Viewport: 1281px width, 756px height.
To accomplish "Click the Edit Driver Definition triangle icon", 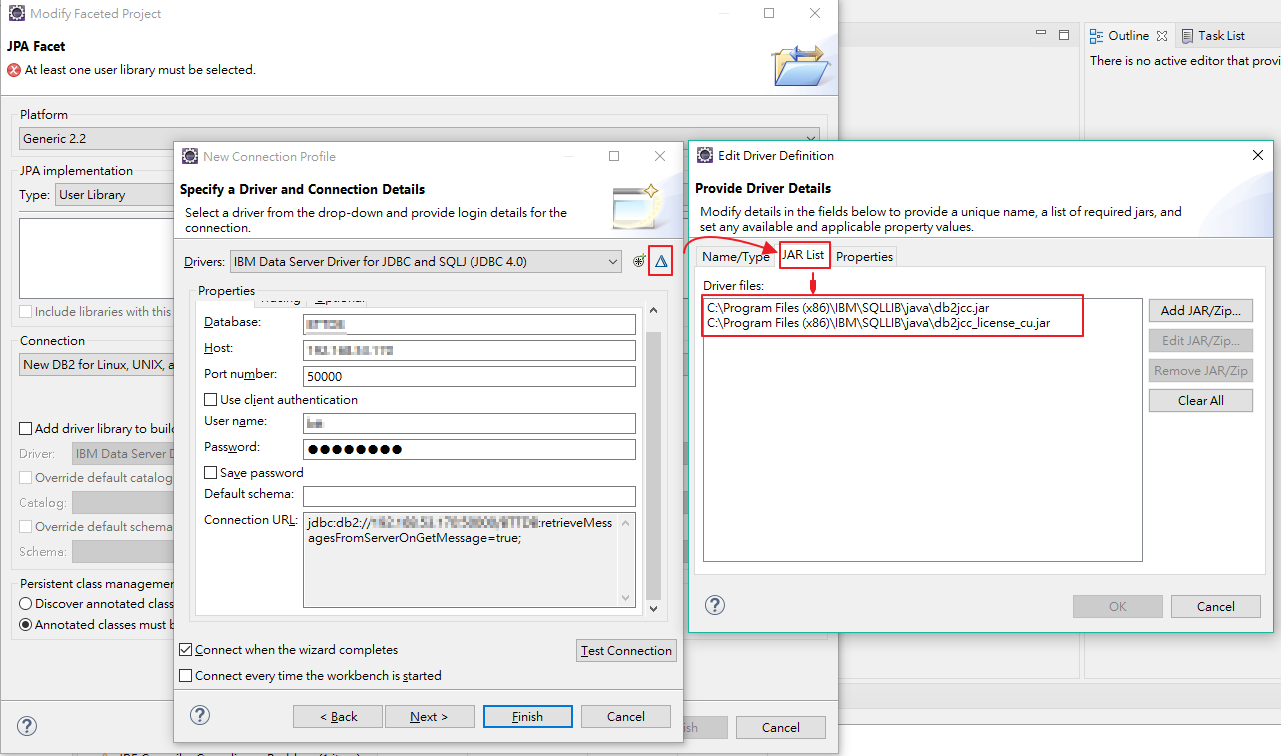I will click(660, 261).
